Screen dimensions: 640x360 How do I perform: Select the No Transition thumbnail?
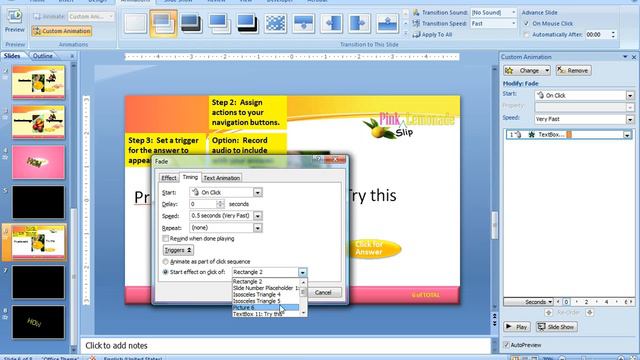click(136, 24)
